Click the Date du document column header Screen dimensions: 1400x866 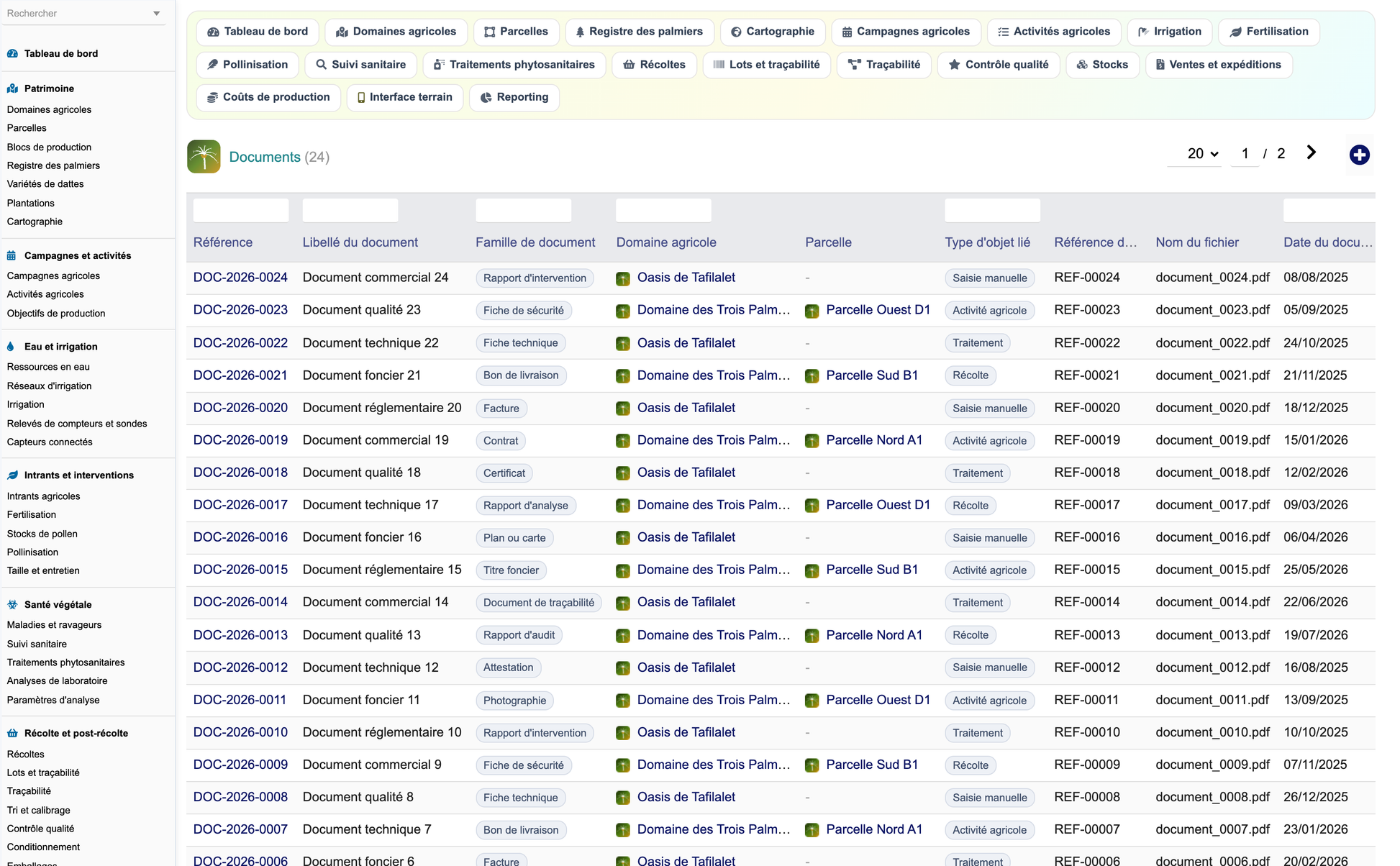pyautogui.click(x=1328, y=242)
